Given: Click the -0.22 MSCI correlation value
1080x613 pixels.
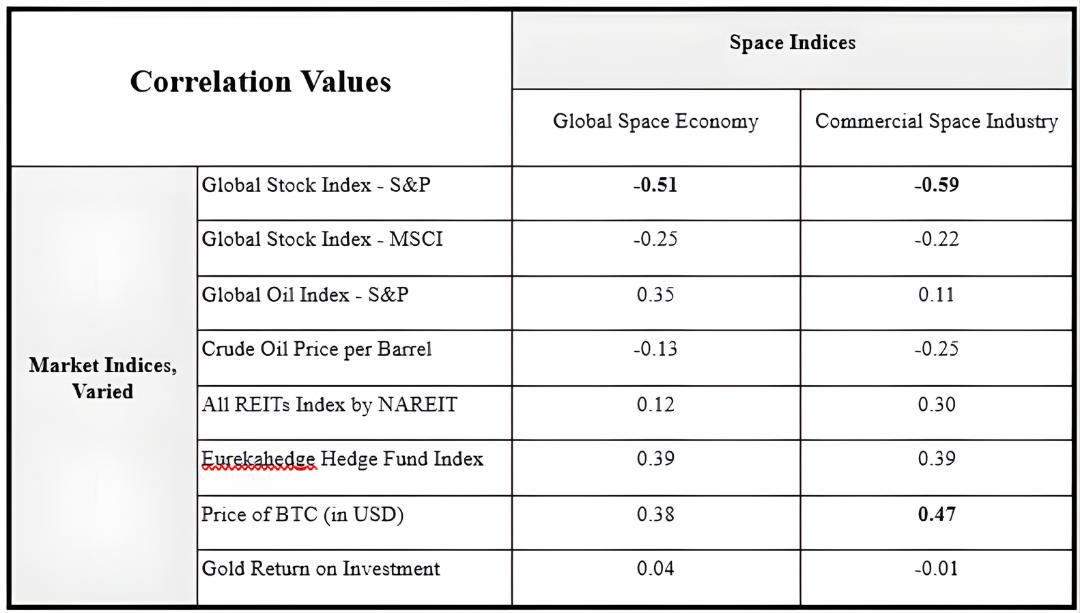Looking at the screenshot, I should tap(936, 240).
